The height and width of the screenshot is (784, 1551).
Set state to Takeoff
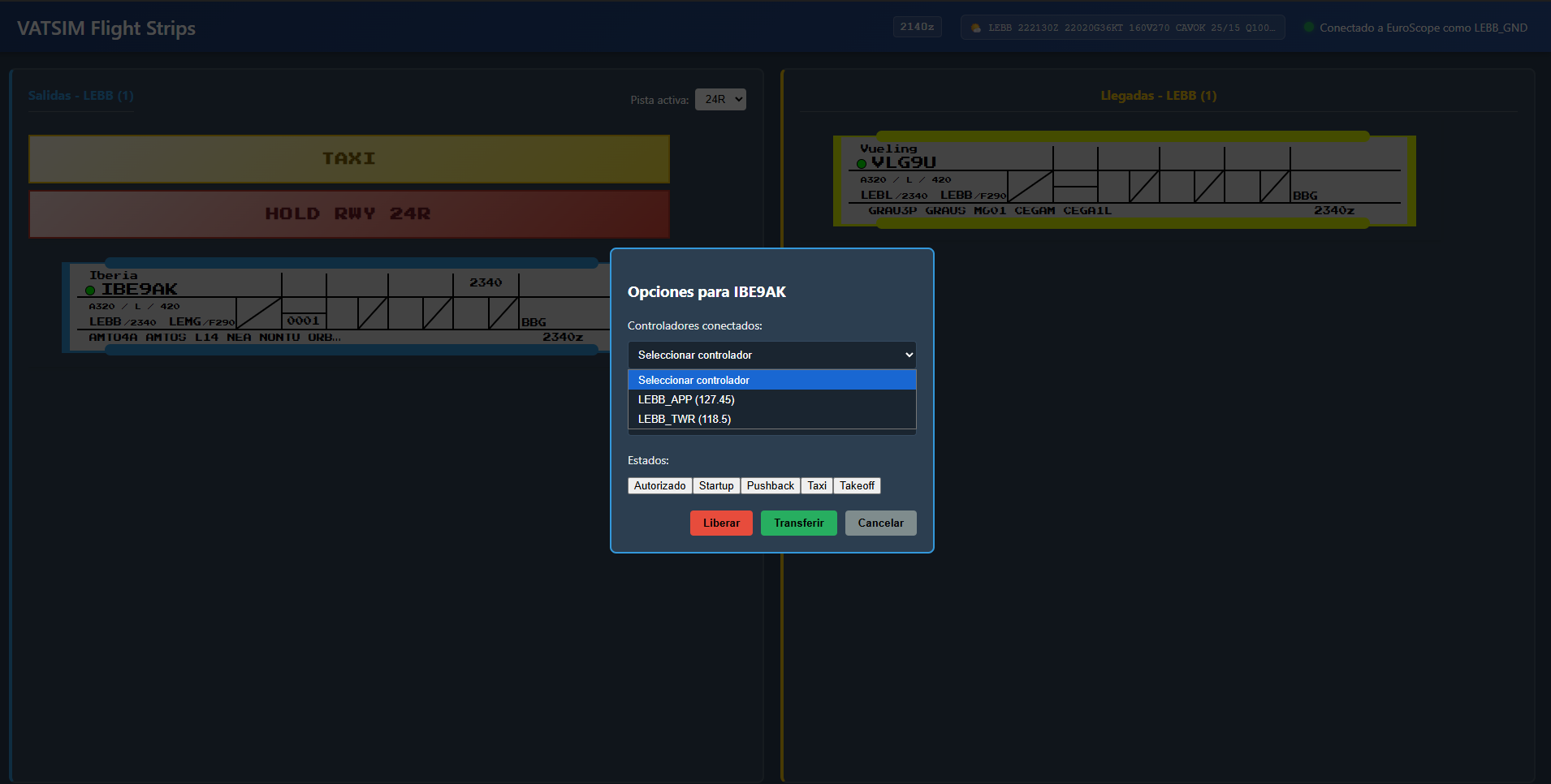tap(857, 485)
